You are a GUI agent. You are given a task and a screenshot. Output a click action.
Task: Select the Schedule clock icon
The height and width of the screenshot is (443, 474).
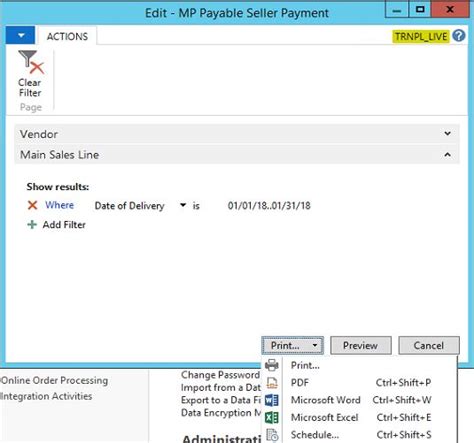pos(272,435)
